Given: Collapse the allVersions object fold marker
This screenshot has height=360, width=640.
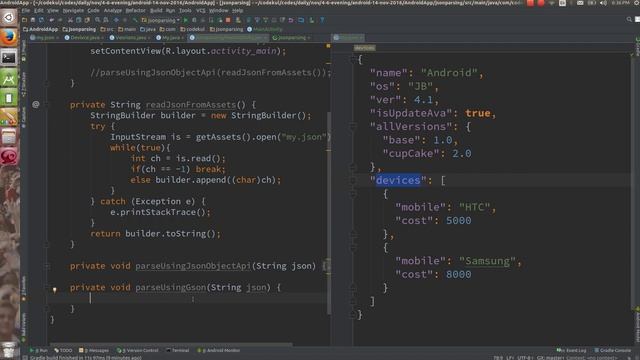Looking at the screenshot, I should 353,127.
